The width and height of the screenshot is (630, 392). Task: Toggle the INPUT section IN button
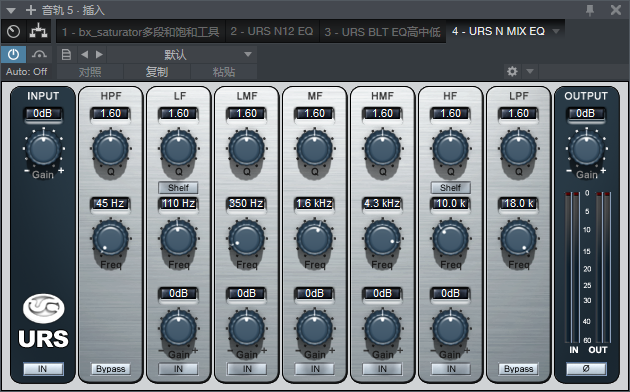(43, 369)
